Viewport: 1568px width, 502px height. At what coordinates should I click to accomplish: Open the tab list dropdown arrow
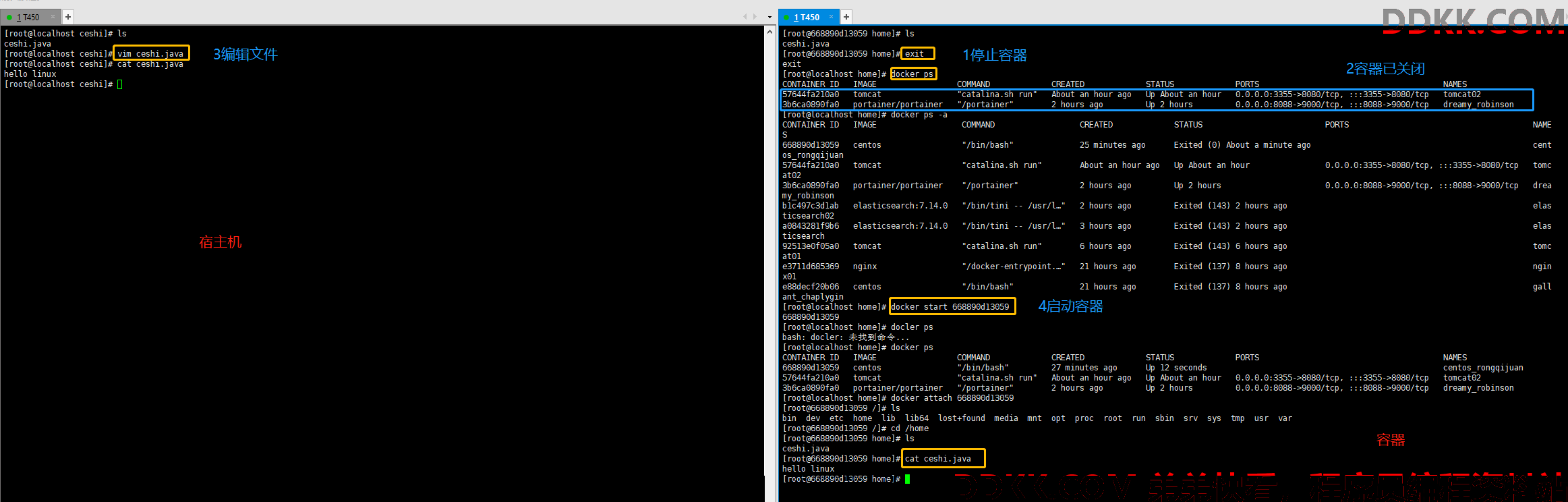point(770,17)
